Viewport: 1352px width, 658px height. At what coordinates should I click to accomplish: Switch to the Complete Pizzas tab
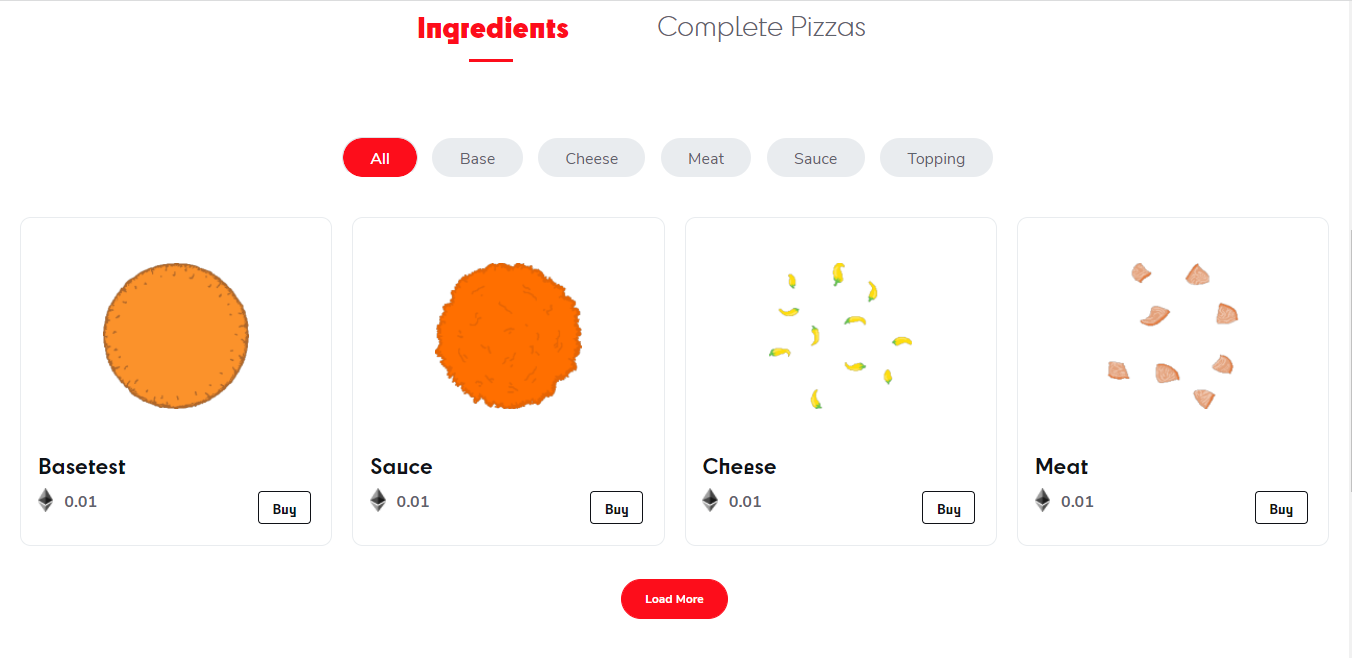tap(761, 27)
